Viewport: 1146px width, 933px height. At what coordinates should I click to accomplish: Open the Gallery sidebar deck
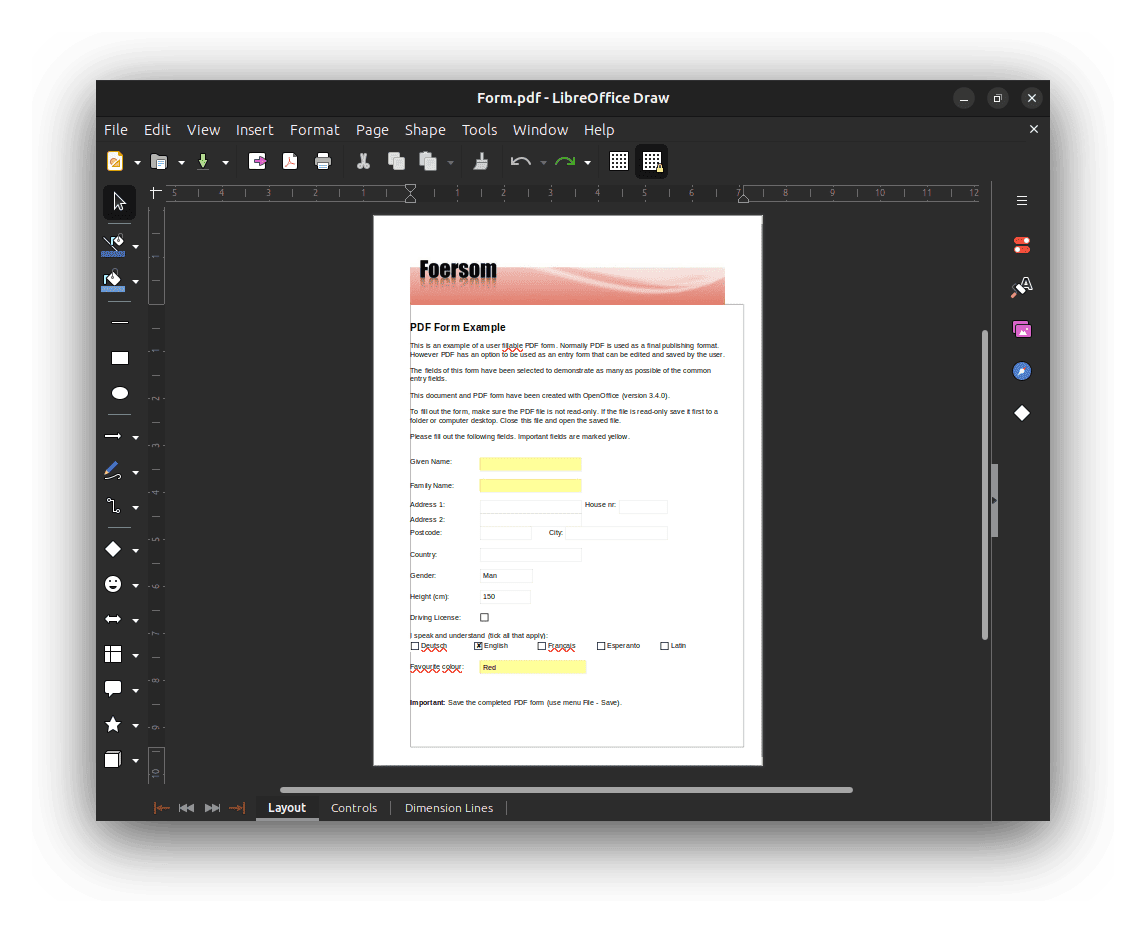[1022, 330]
